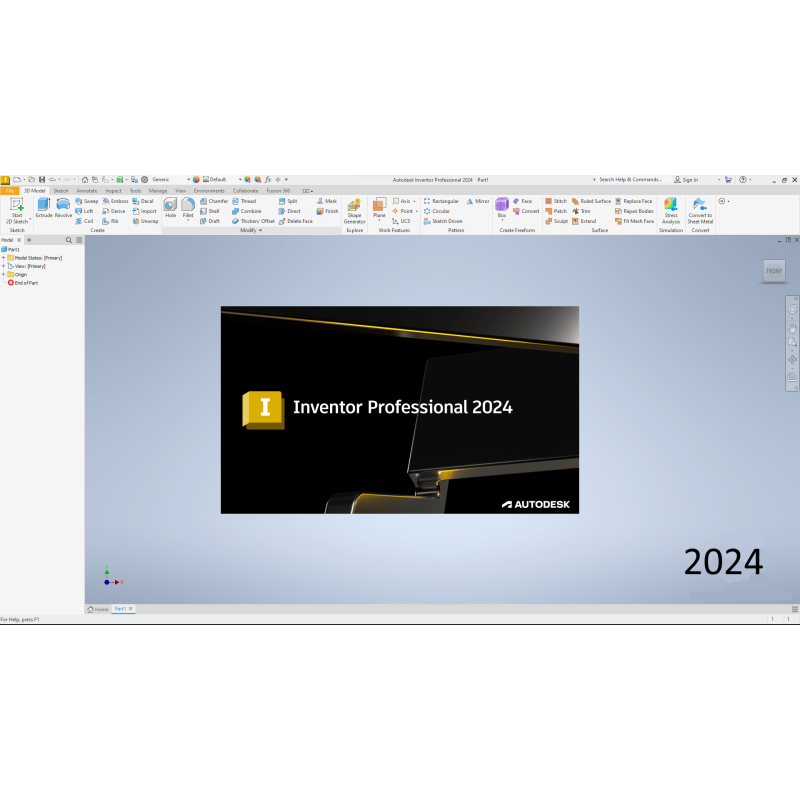The width and height of the screenshot is (800, 800).
Task: Select the Extrude tool
Action: (43, 207)
